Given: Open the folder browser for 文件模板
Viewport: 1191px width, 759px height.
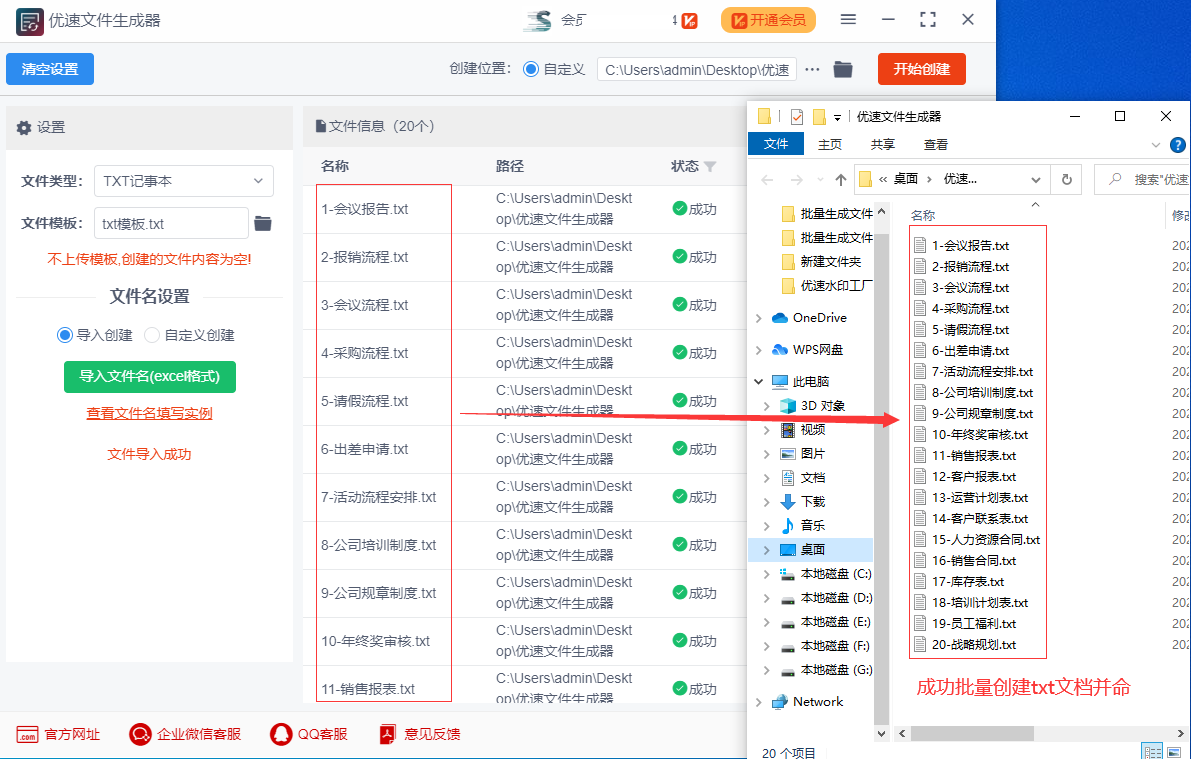Looking at the screenshot, I should [264, 223].
